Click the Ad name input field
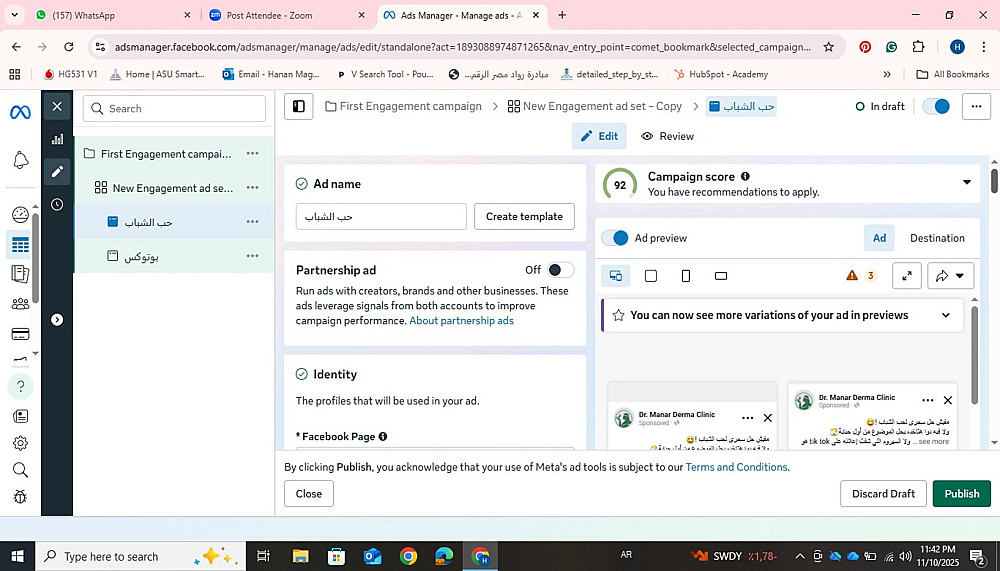This screenshot has height=571, width=1000. pos(381,216)
